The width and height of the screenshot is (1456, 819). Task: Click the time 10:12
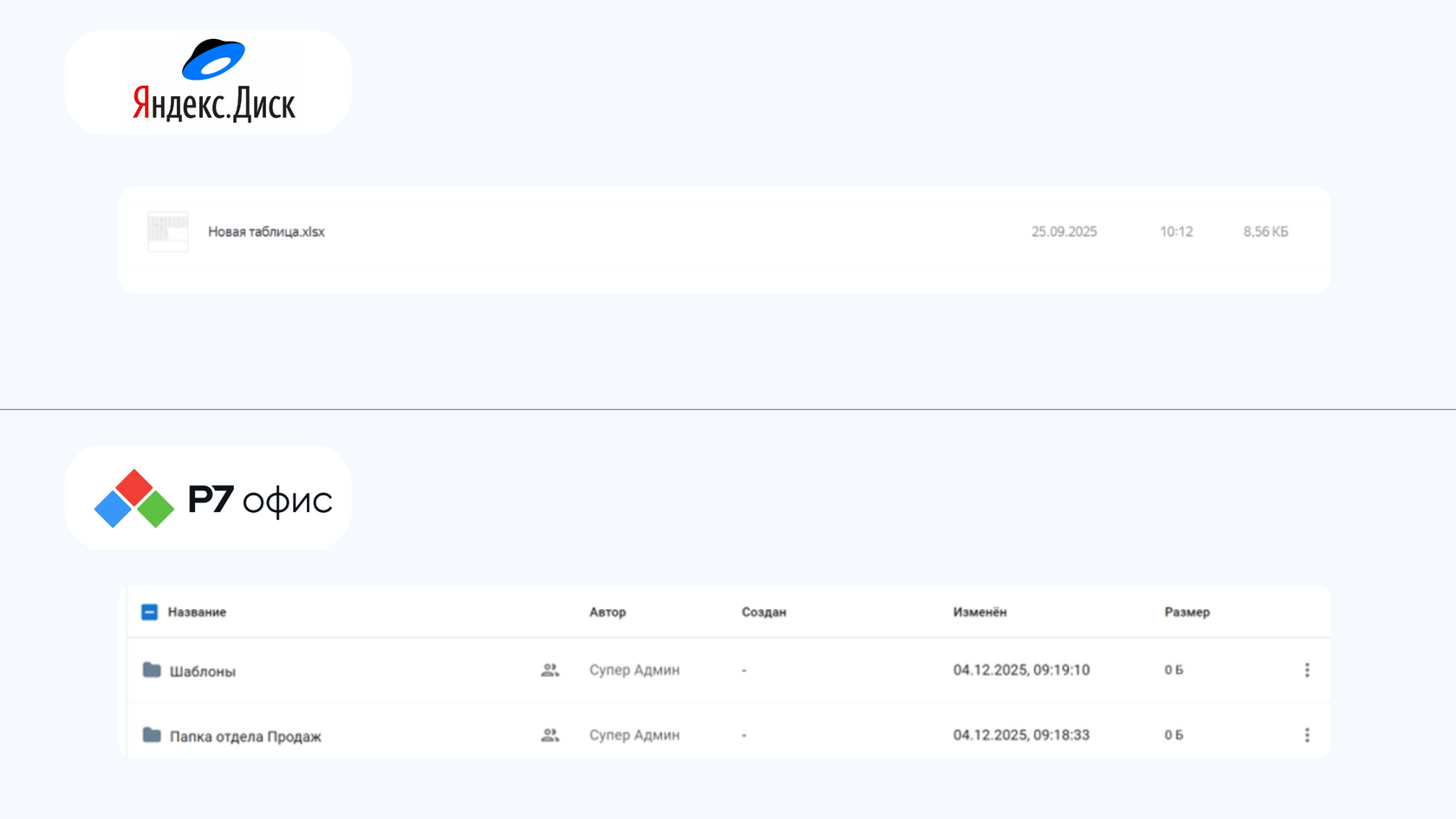point(1176,231)
